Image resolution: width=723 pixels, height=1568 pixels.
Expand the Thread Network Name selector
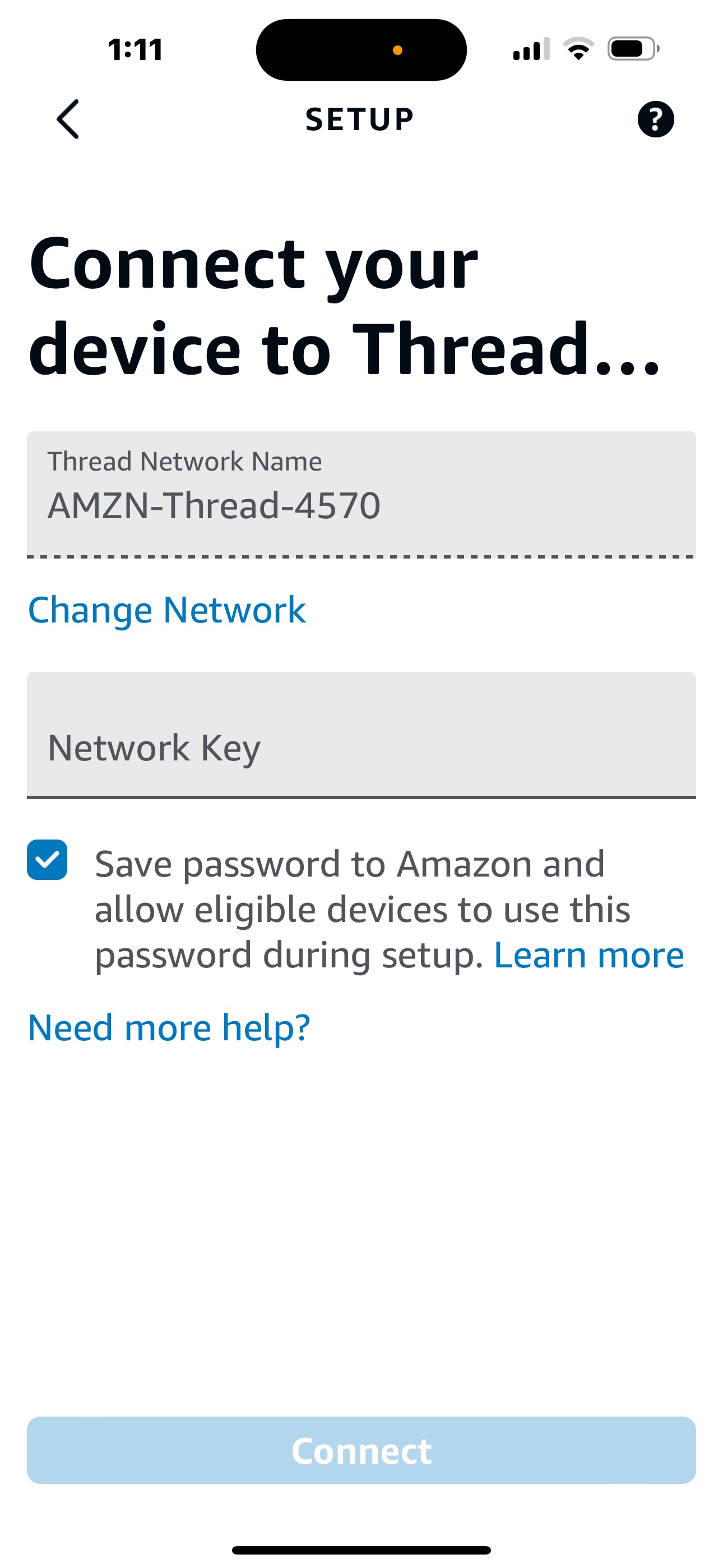(x=361, y=493)
